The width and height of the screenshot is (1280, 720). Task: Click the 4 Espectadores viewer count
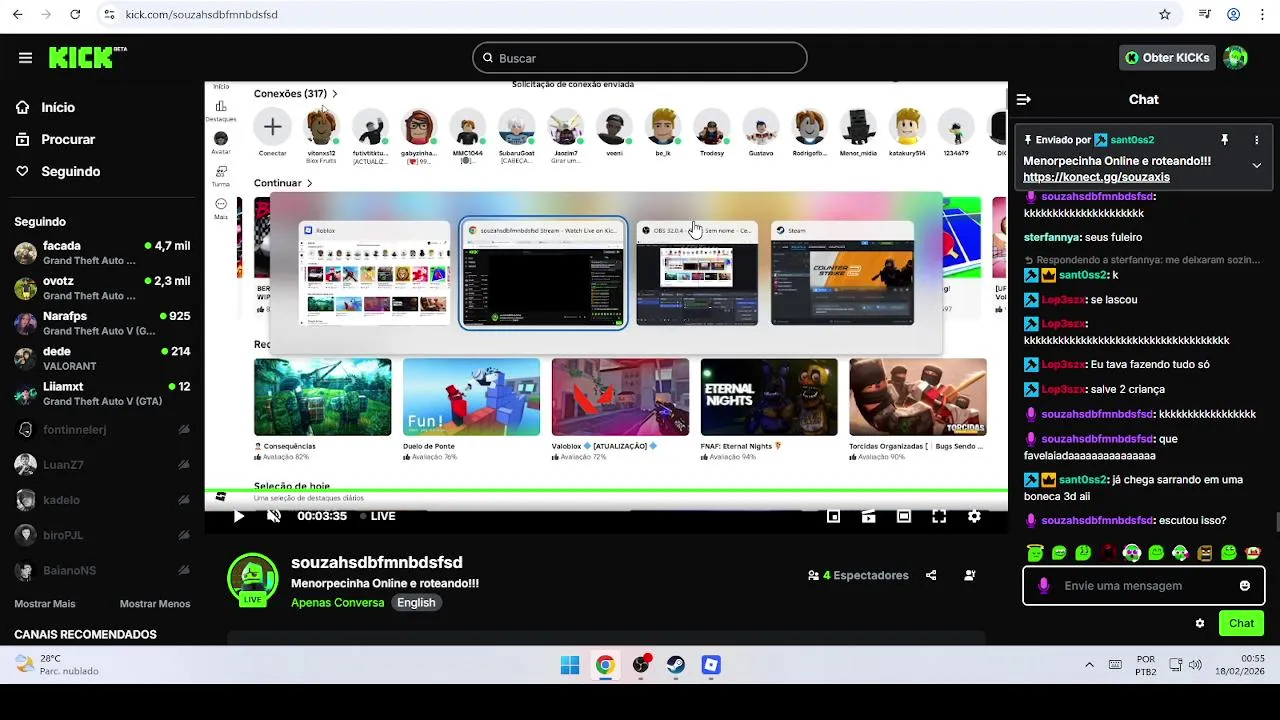858,576
